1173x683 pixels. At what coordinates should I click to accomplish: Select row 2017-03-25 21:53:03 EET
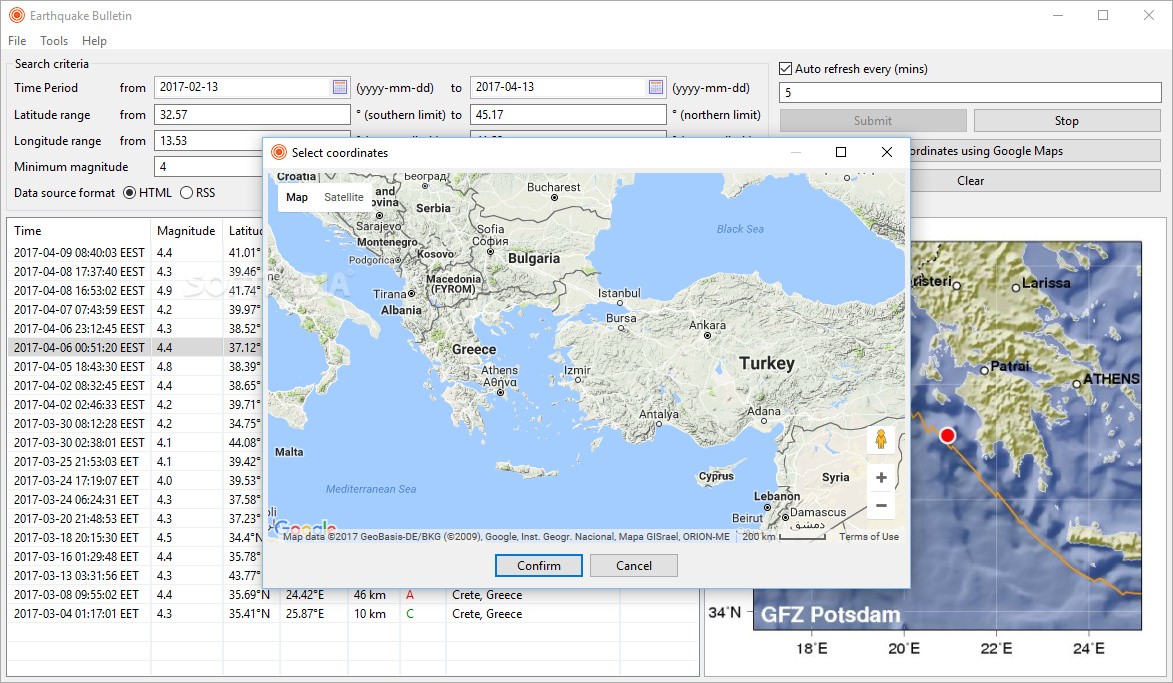coord(135,462)
